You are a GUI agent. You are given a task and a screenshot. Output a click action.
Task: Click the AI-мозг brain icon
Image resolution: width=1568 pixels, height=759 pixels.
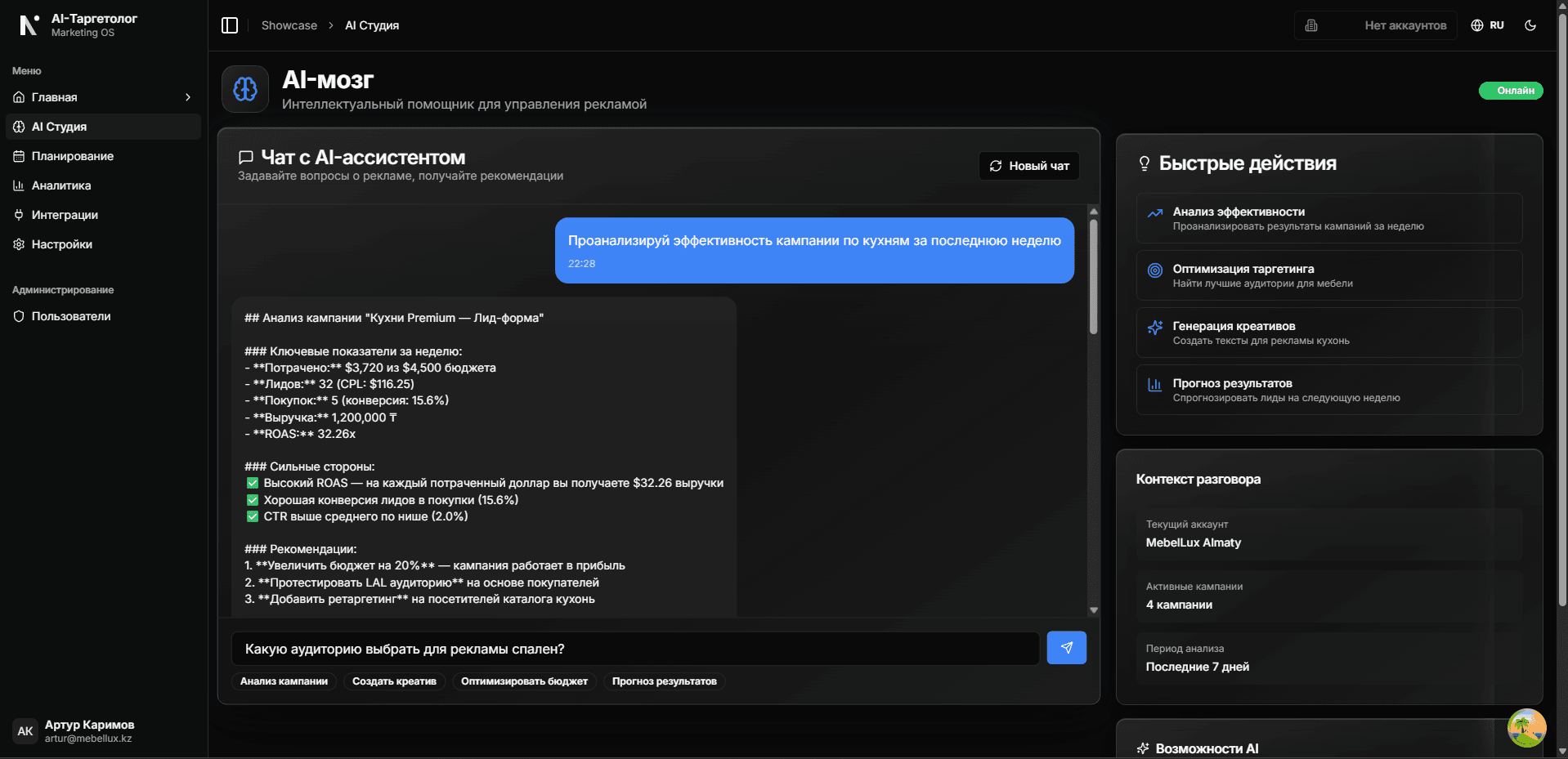coord(244,88)
